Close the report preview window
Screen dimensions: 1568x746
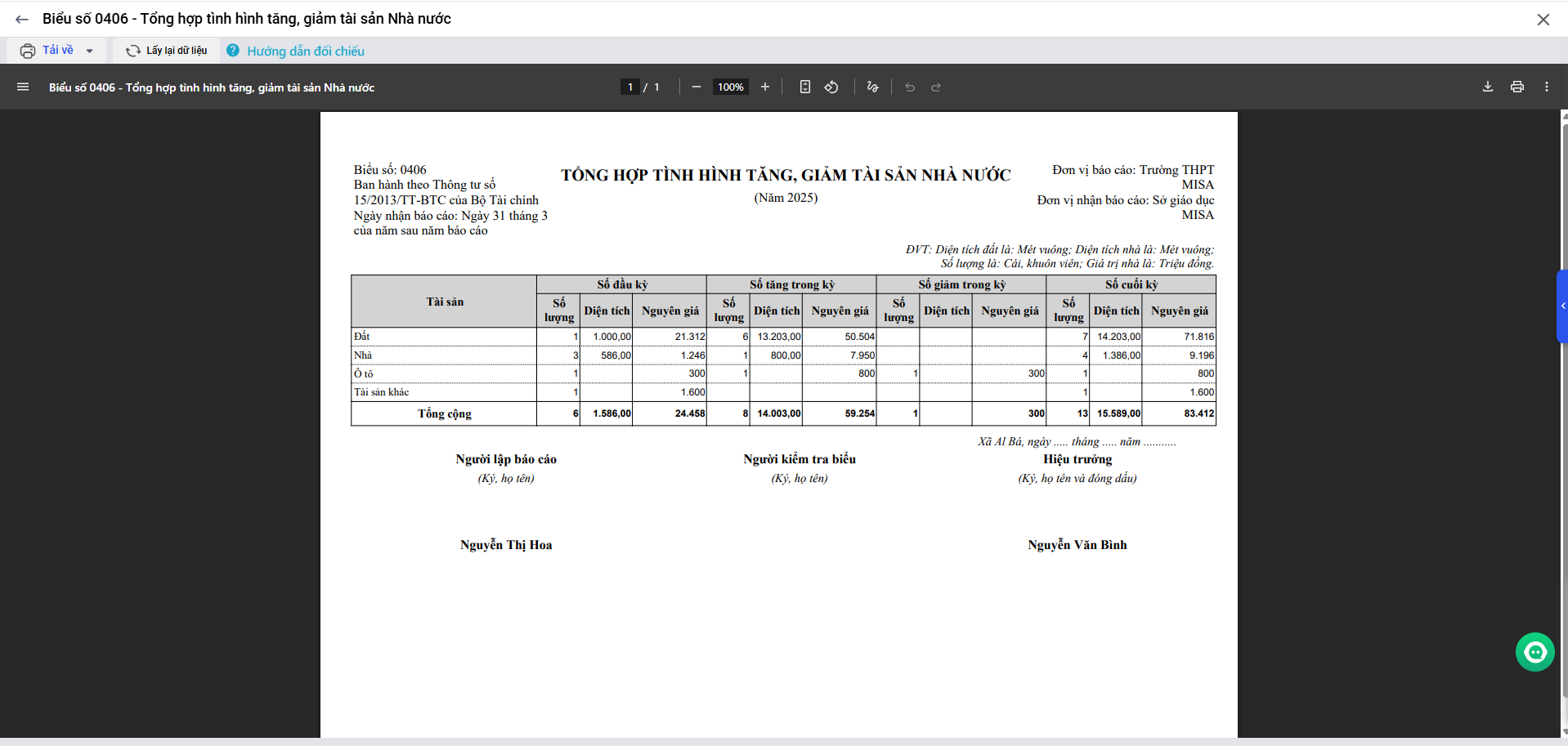[x=1543, y=20]
